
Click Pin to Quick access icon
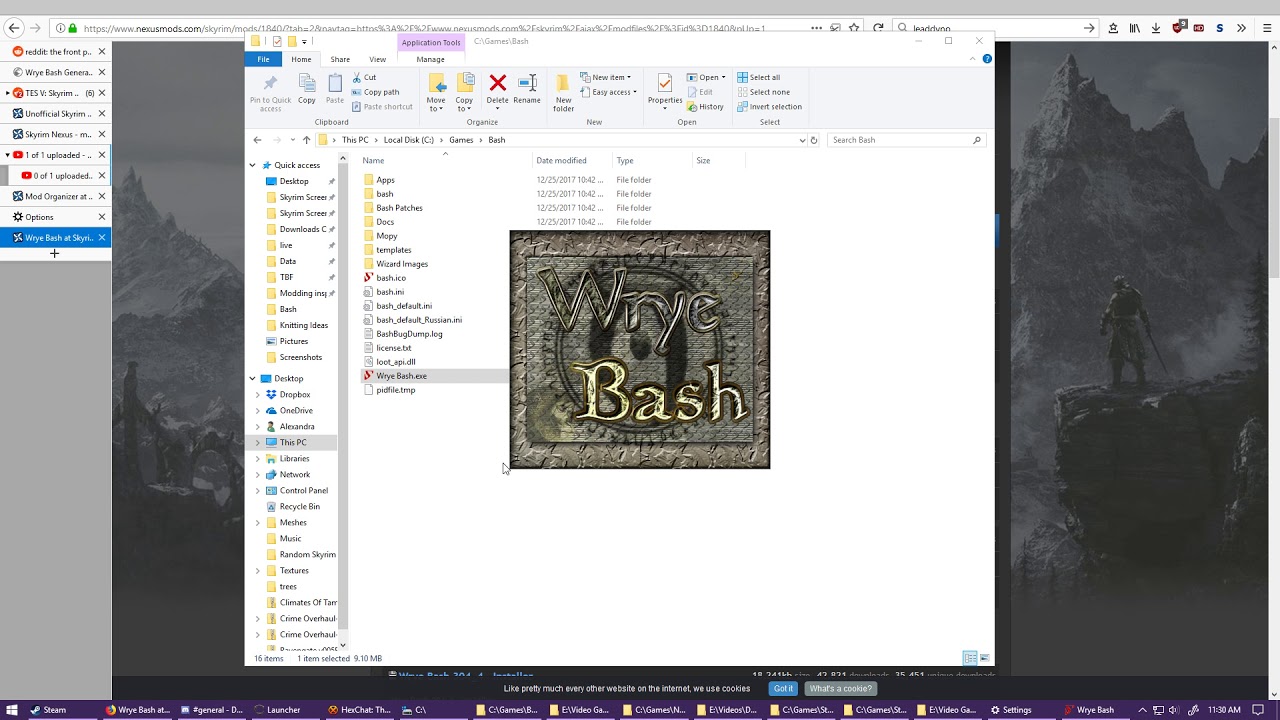pyautogui.click(x=270, y=92)
